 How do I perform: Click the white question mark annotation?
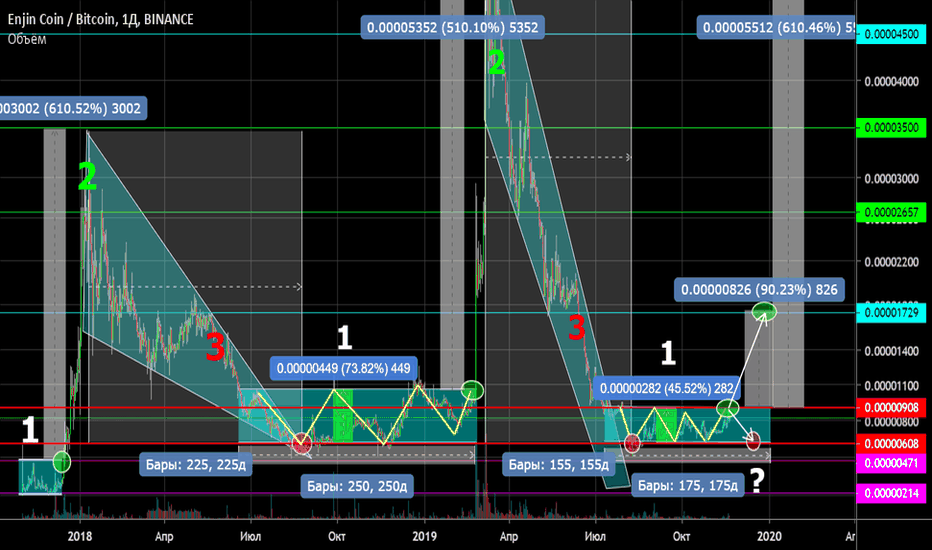pos(756,480)
